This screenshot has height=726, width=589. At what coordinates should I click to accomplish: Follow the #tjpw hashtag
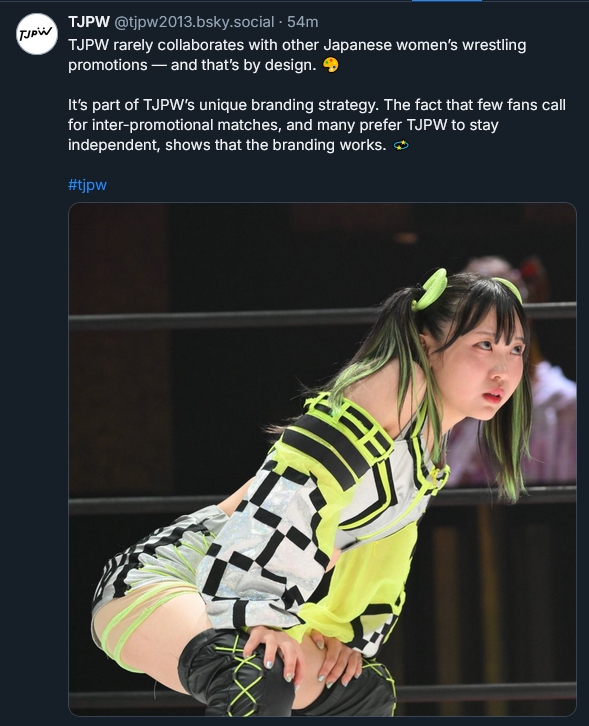(88, 185)
